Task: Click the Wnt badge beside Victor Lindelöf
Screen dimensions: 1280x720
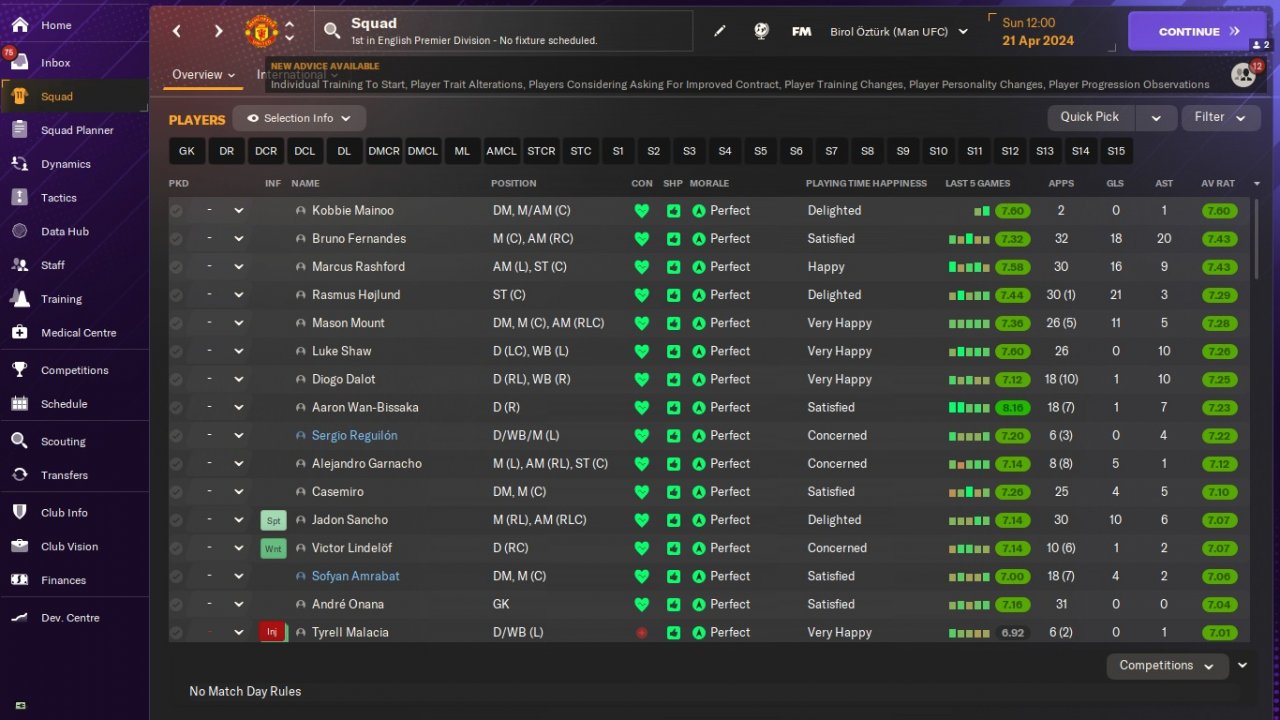Action: point(273,548)
